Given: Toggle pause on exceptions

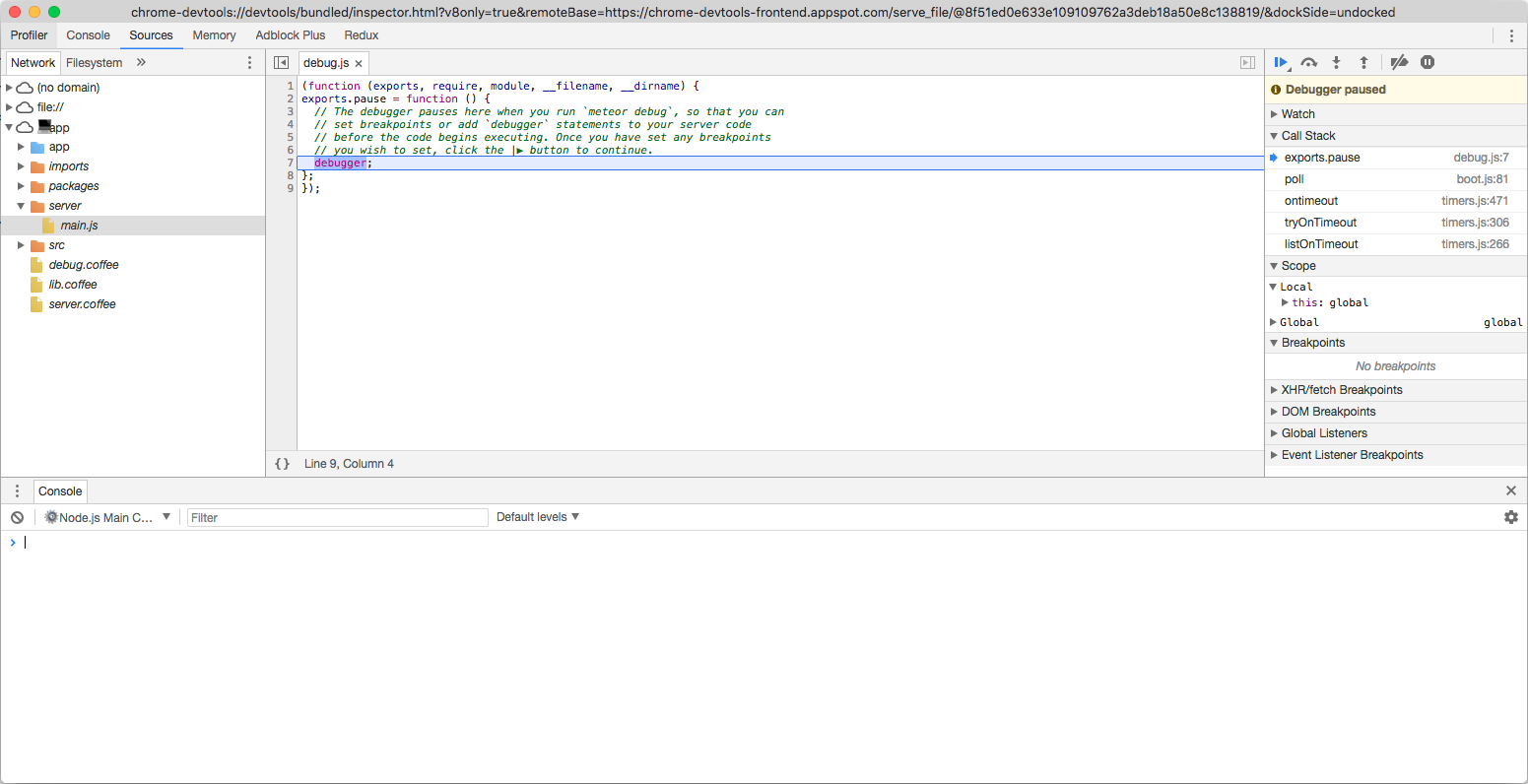Looking at the screenshot, I should tap(1428, 62).
